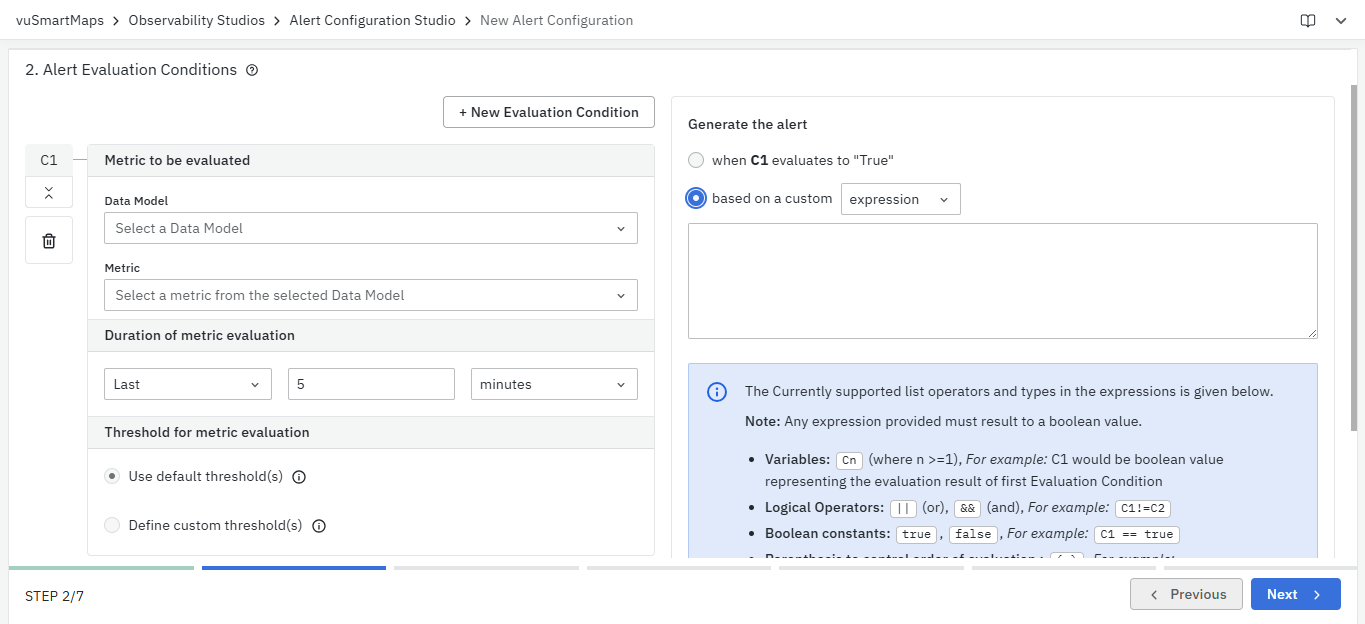Click help icon beside Alert Evaluation Conditions
This screenshot has width=1365, height=624.
pyautogui.click(x=252, y=70)
